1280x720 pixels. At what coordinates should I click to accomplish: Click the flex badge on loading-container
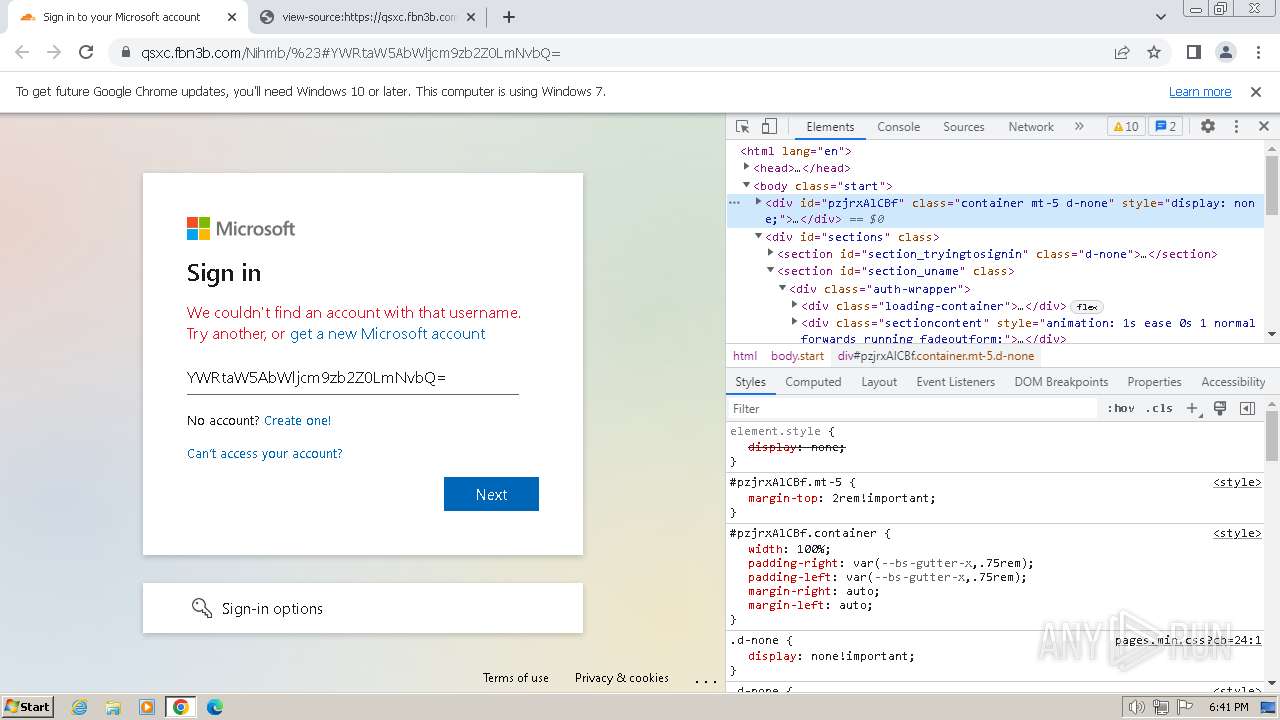click(x=1087, y=307)
